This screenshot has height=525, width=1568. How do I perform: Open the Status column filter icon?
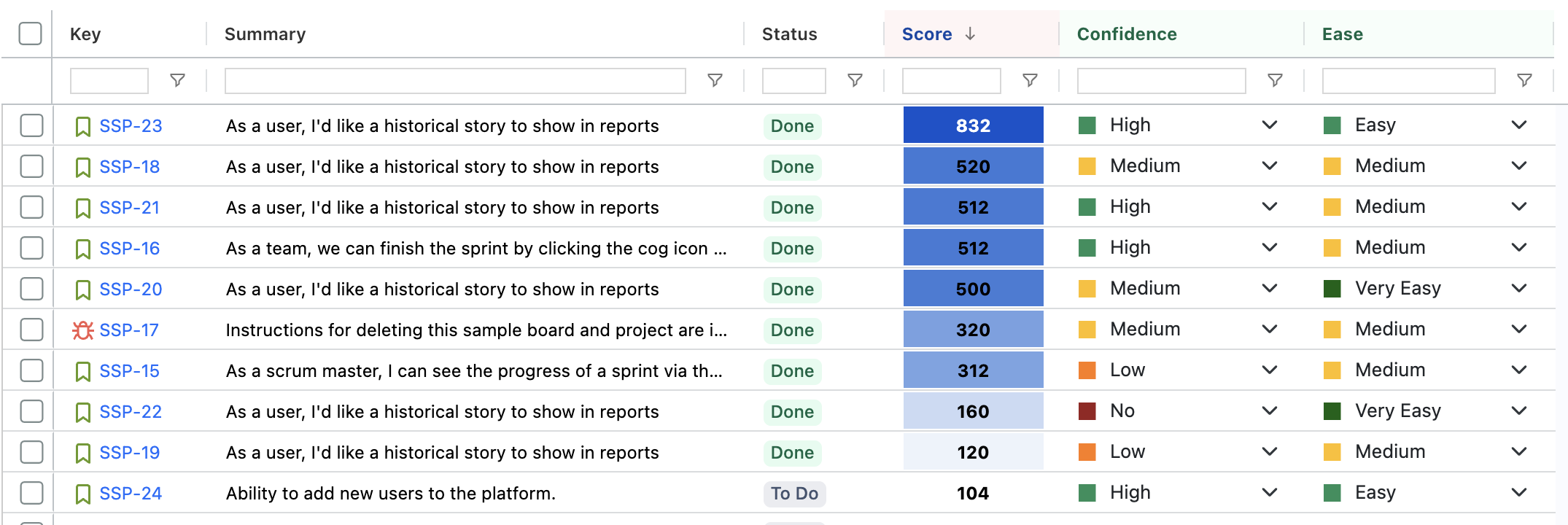pos(855,80)
